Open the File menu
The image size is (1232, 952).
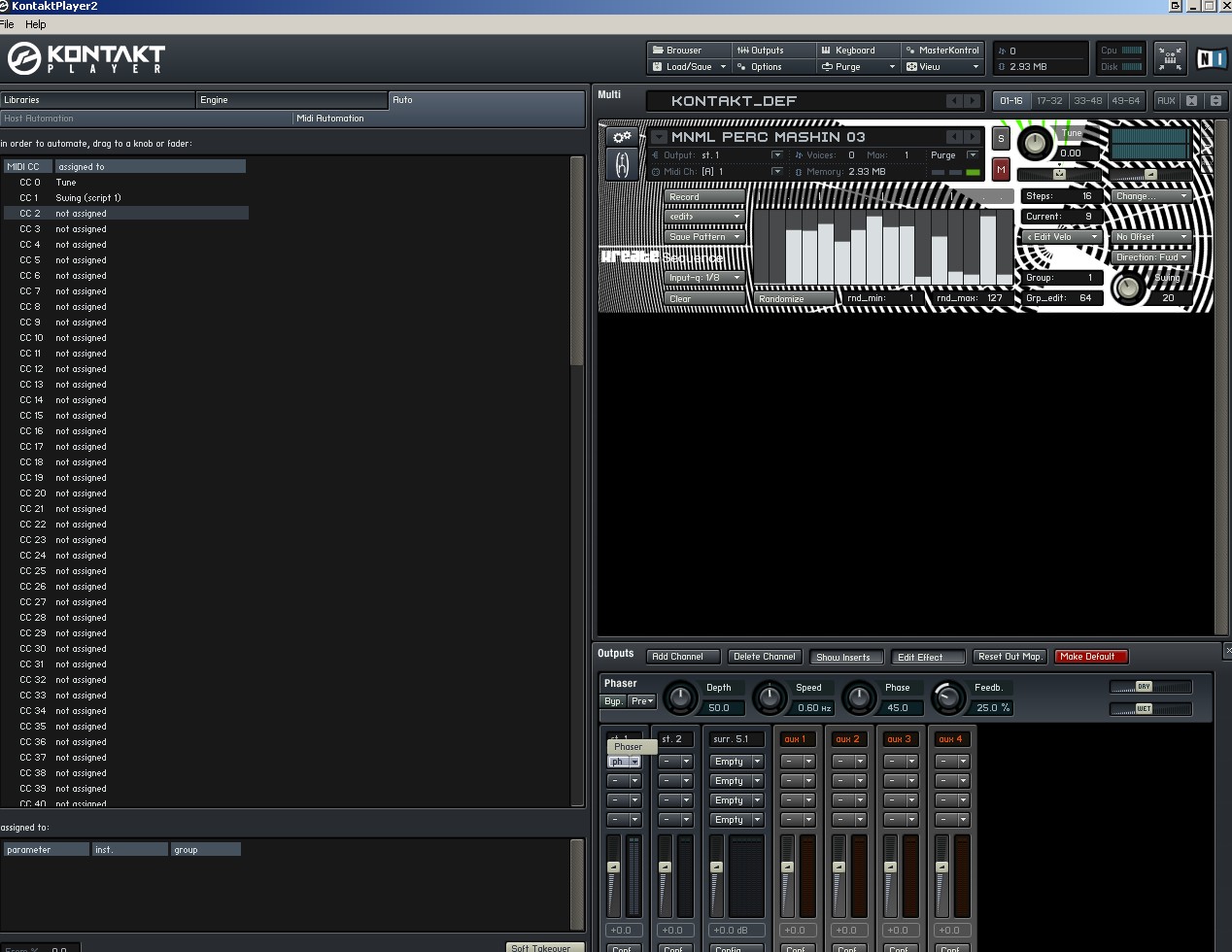[7, 24]
